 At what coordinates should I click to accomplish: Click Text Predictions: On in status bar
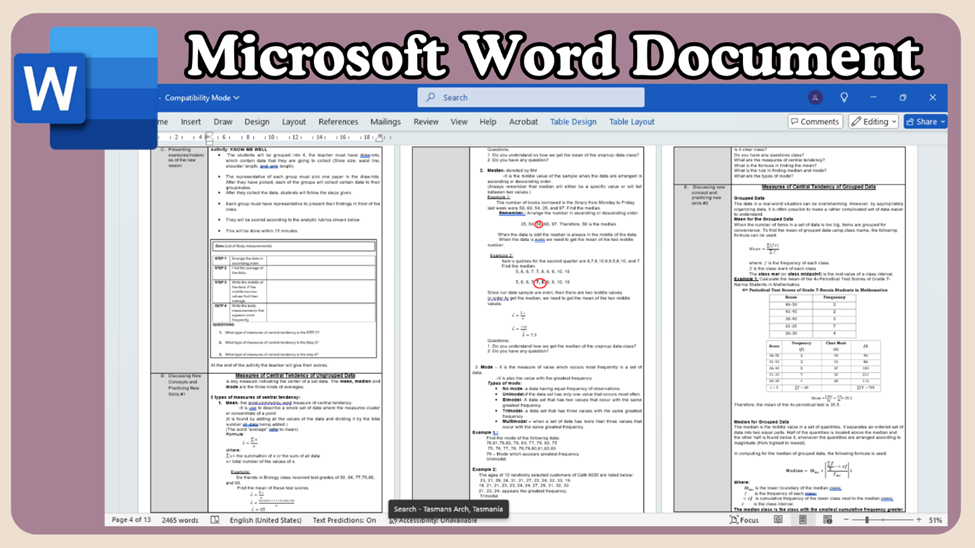click(x=344, y=520)
